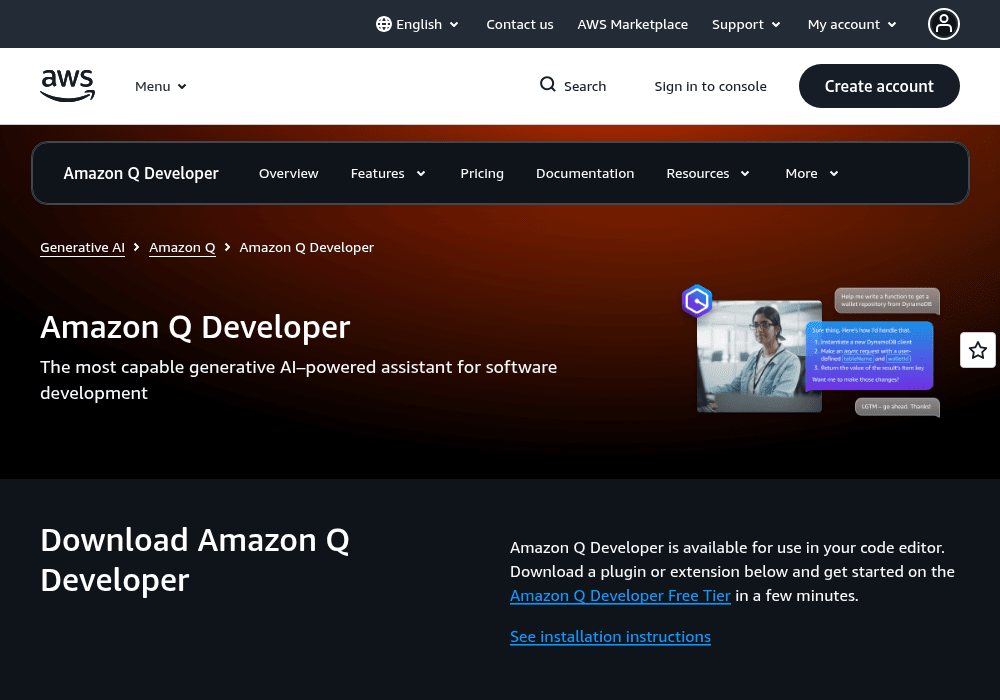Click Amazon Q Developer nav title
Viewport: 1000px width, 700px height.
click(x=141, y=173)
